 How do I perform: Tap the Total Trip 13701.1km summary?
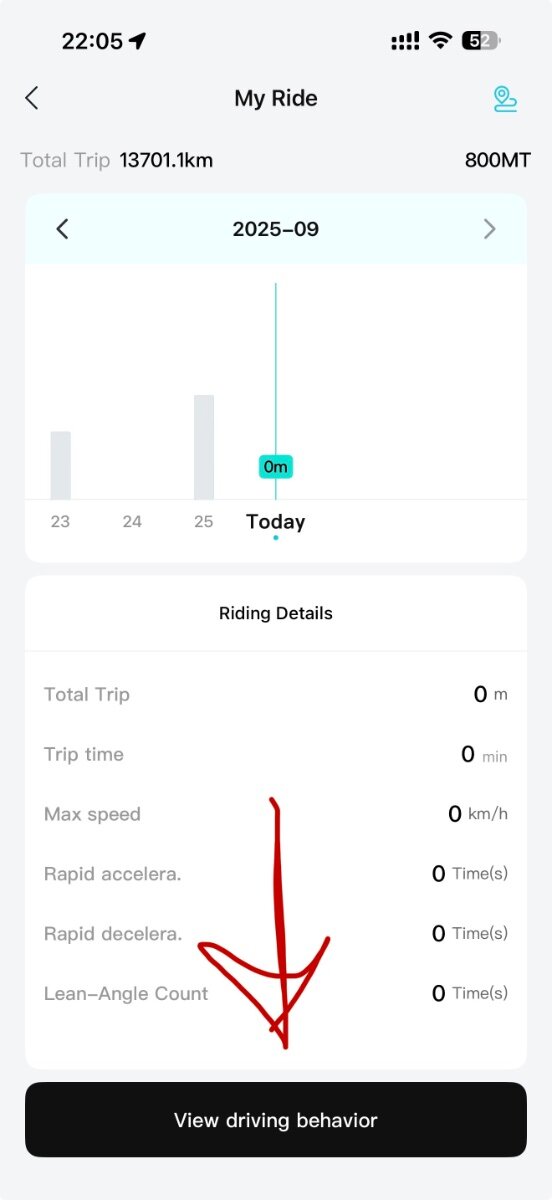point(117,160)
